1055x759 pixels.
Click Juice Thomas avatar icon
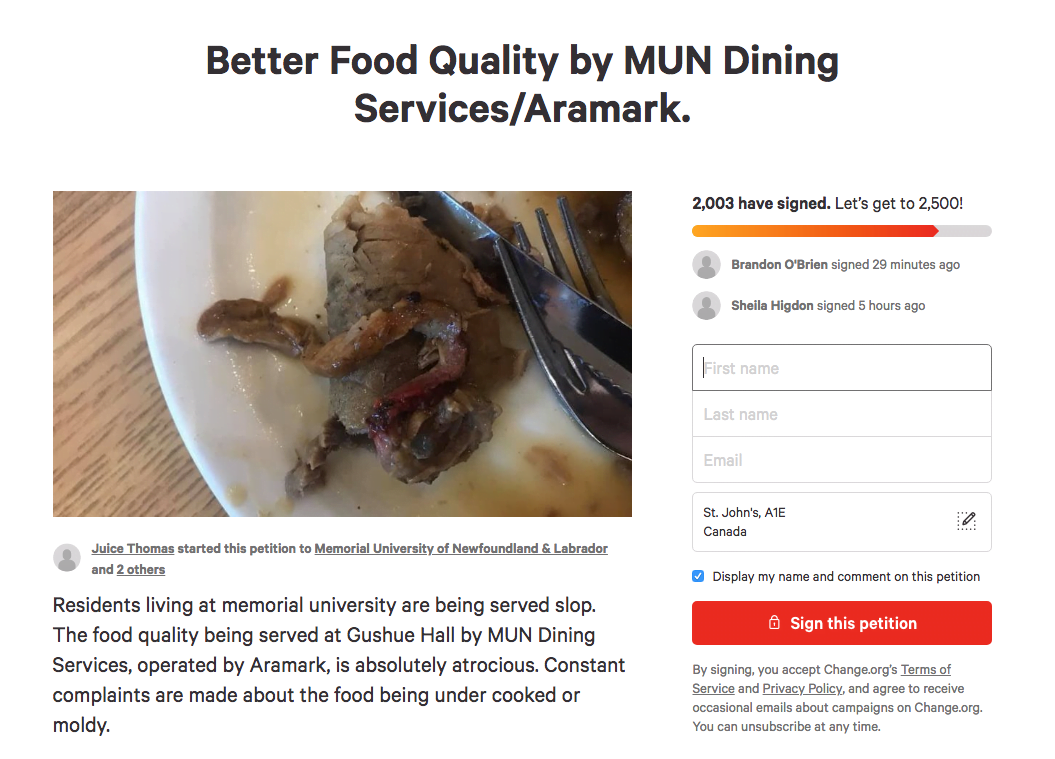pyautogui.click(x=67, y=558)
